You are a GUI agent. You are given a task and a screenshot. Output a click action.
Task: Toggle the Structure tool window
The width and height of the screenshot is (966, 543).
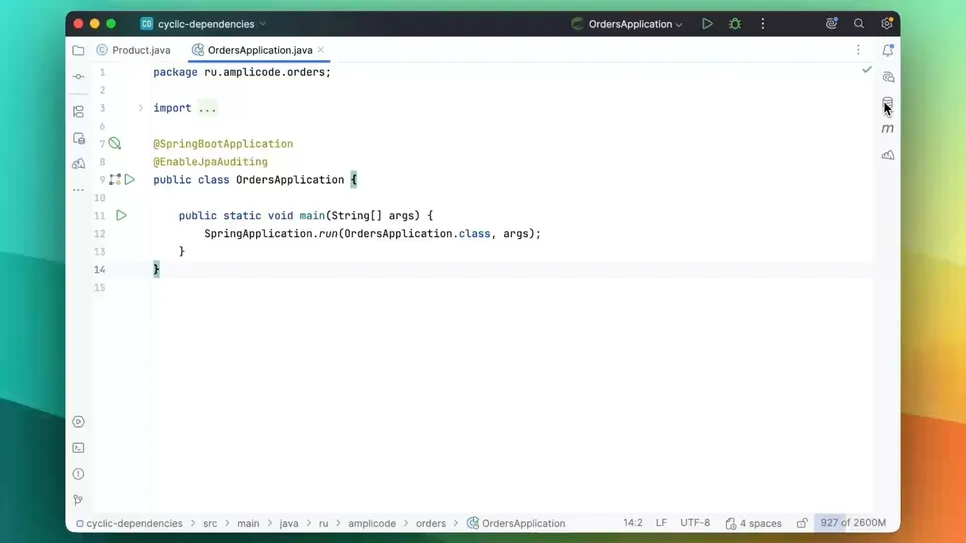pyautogui.click(x=78, y=112)
